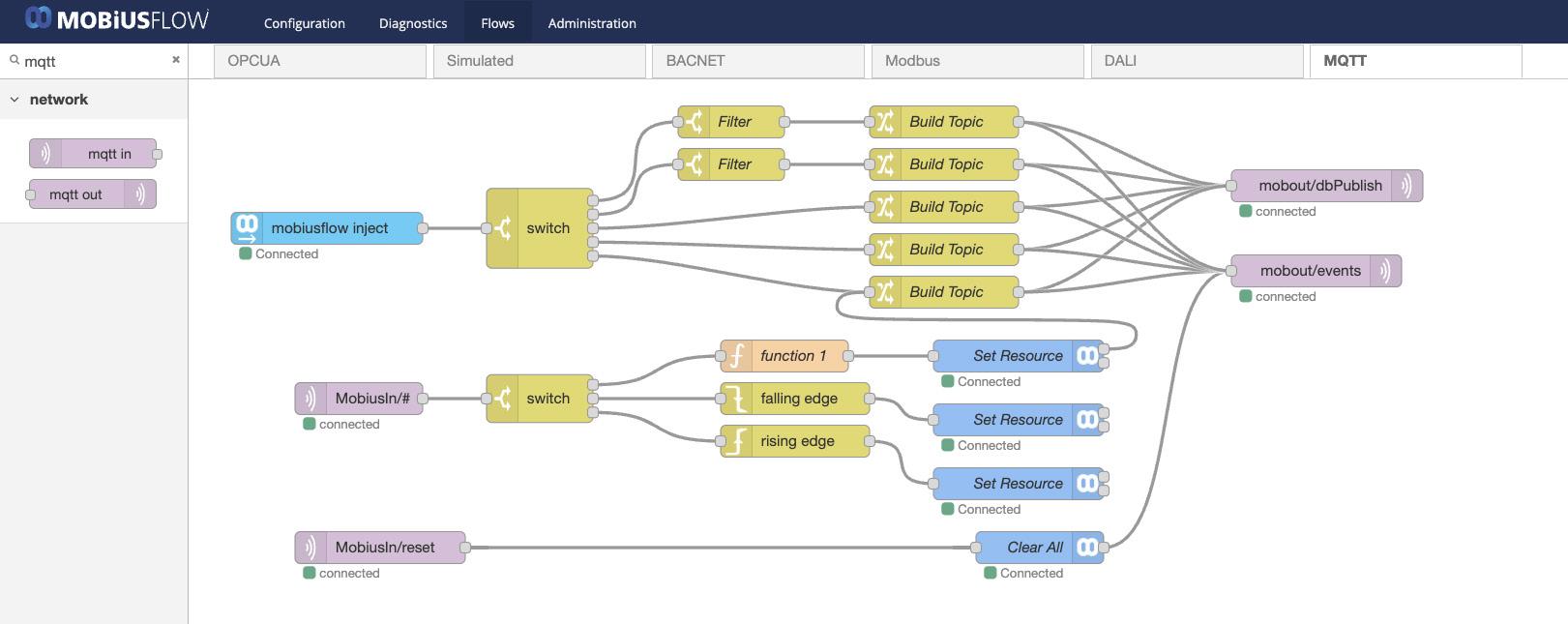Screen dimensions: 1568x624
Task: Click the Clear All node icon
Action: tap(1088, 548)
